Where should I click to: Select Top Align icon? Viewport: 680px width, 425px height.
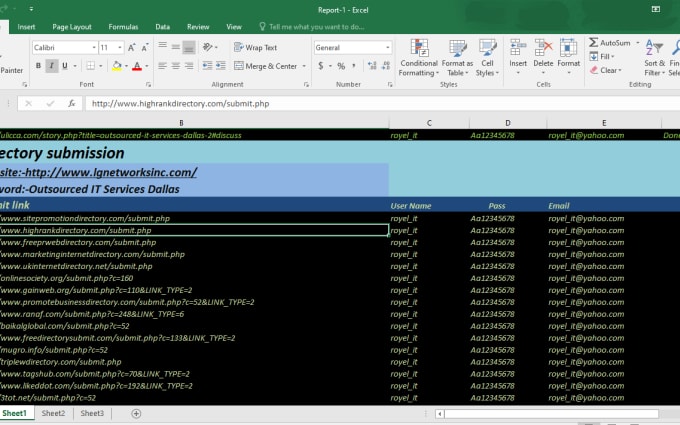(163, 46)
